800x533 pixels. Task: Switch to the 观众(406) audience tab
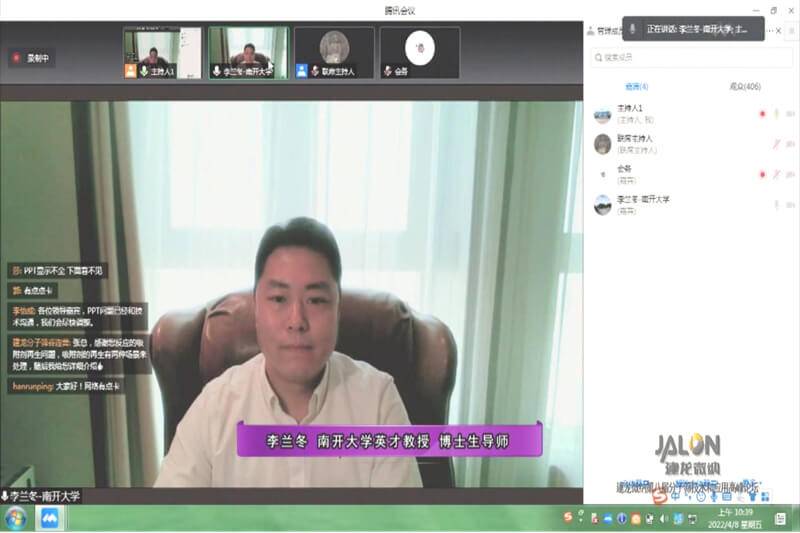(x=744, y=86)
